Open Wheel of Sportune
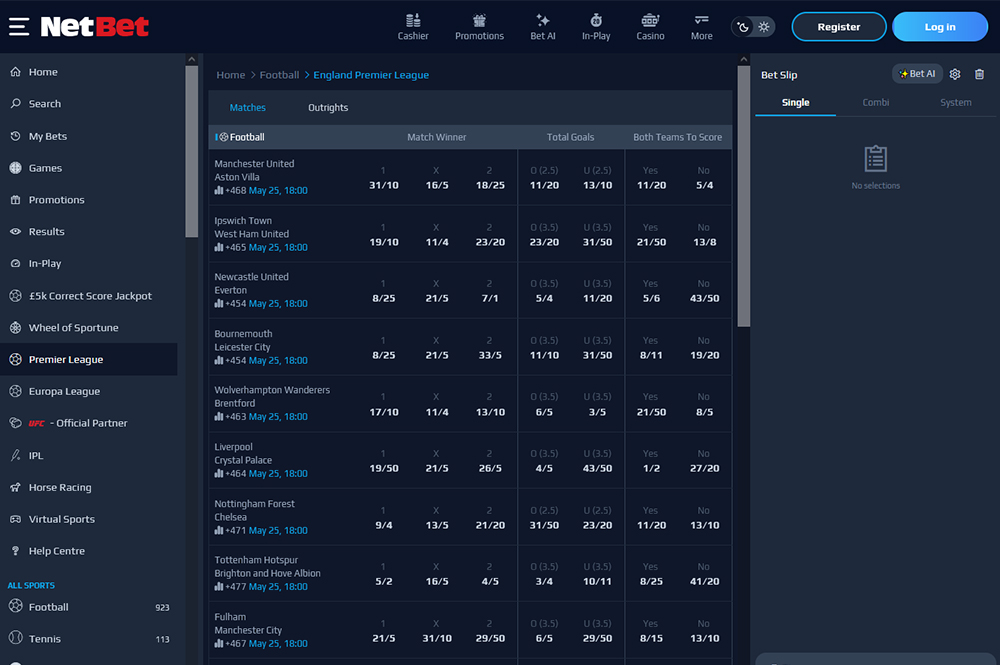Screen dimensions: 1000x665 click(x=89, y=328)
